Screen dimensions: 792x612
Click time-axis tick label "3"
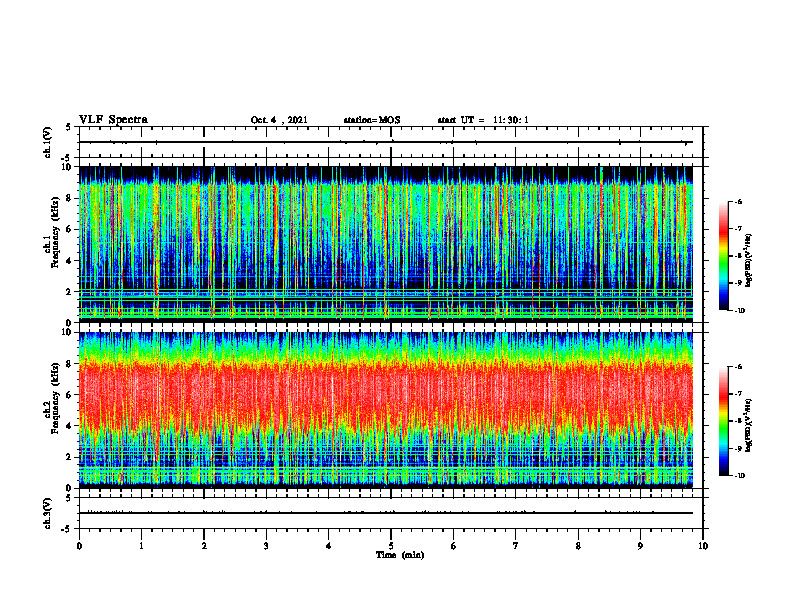(266, 546)
